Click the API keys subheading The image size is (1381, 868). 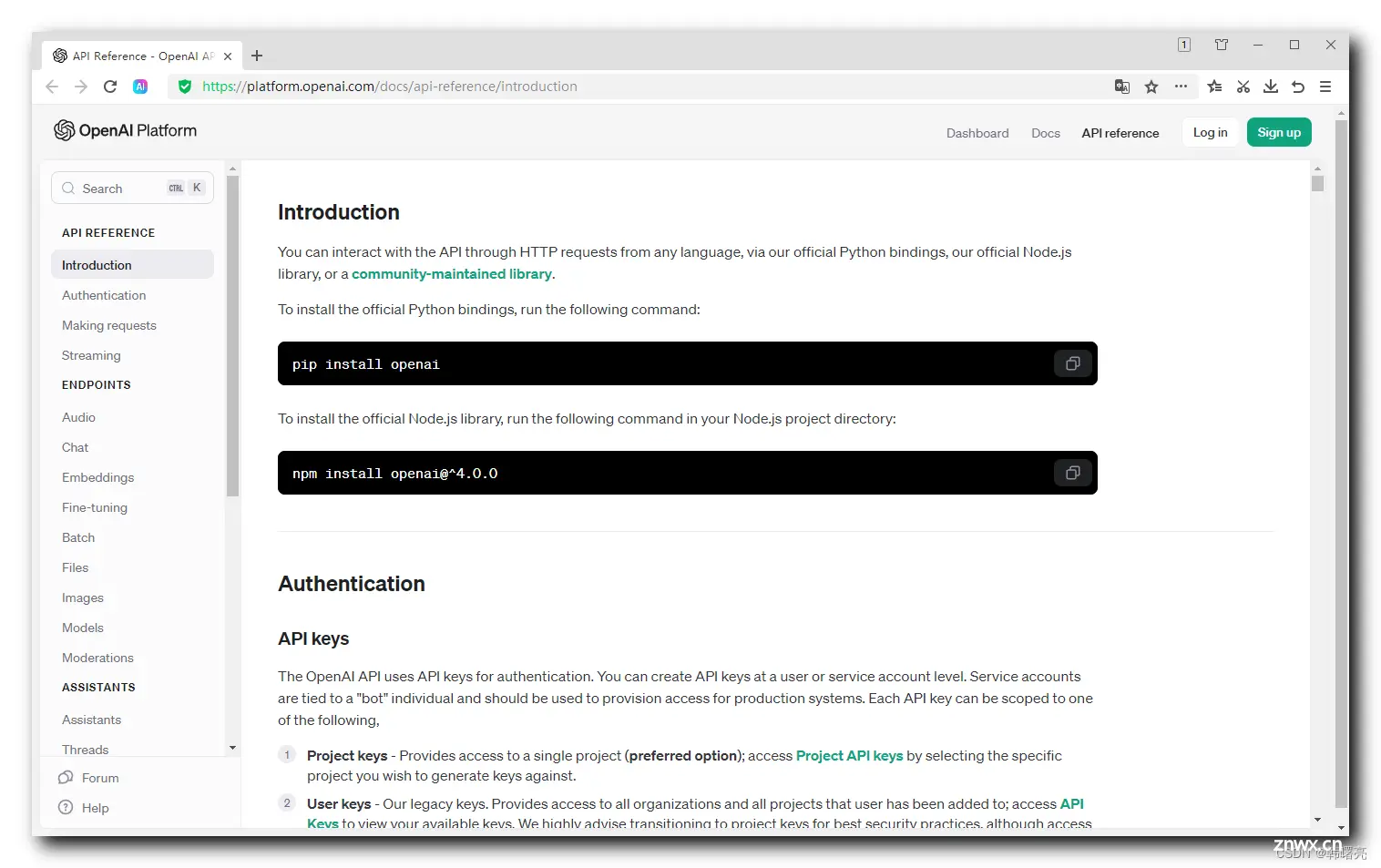pos(313,638)
